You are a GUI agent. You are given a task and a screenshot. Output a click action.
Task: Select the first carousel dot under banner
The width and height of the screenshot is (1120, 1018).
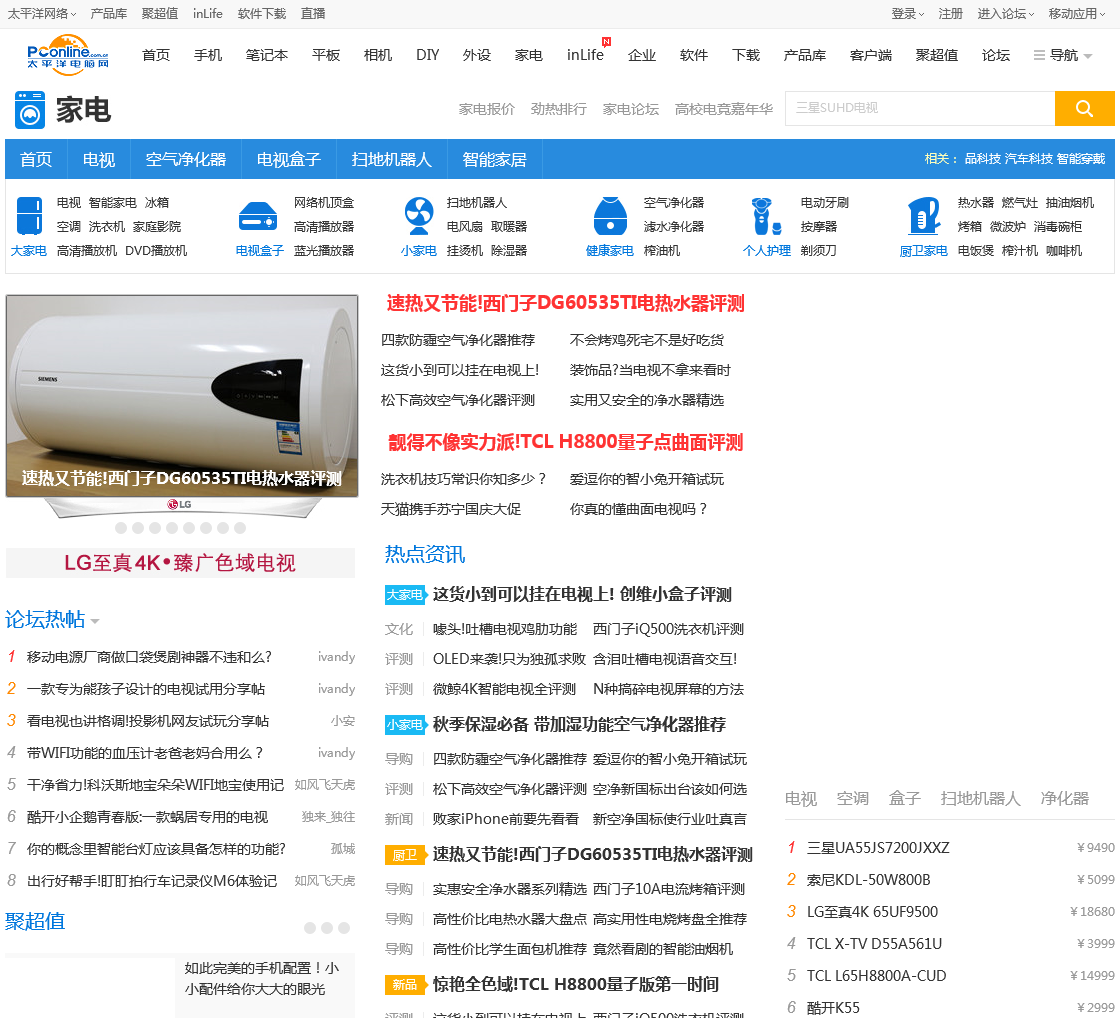click(121, 528)
